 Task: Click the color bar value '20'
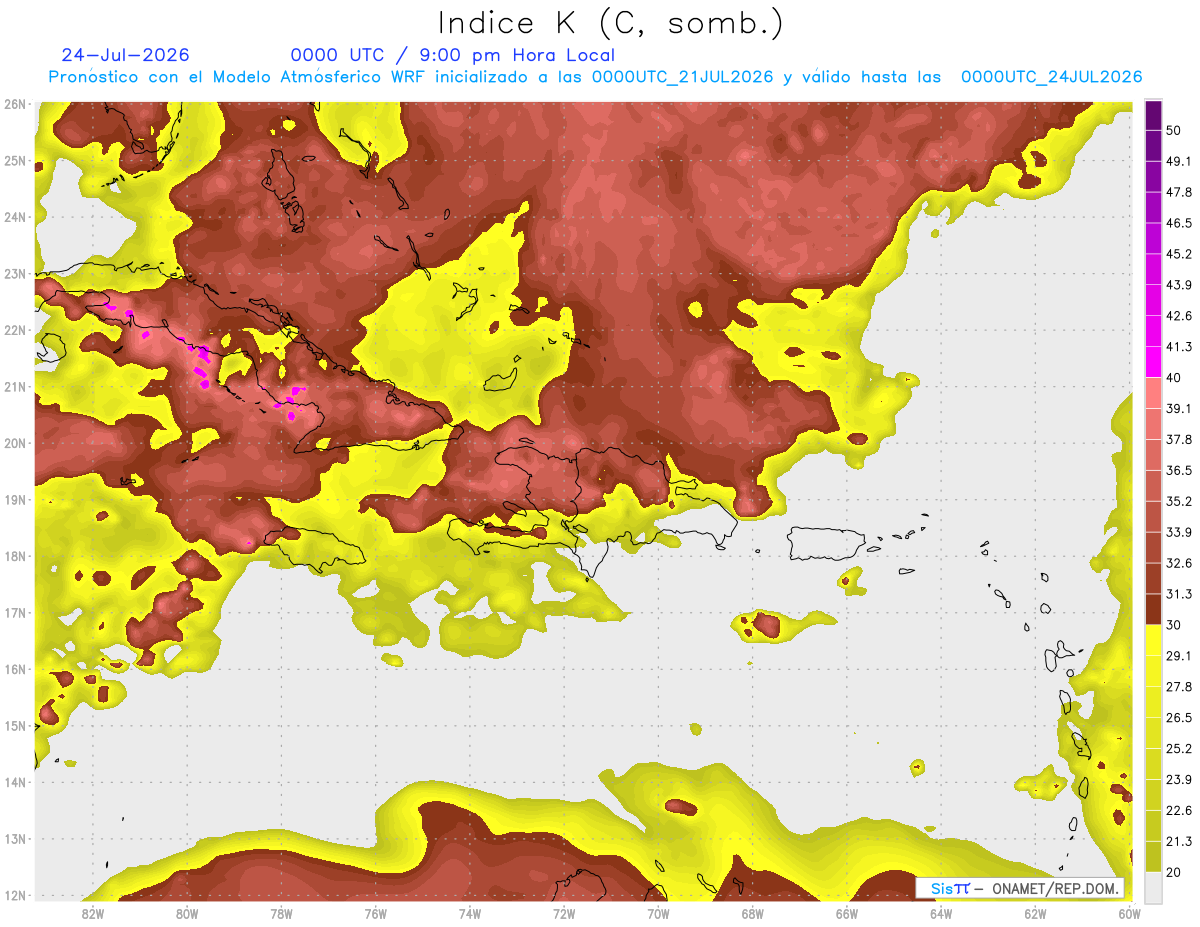tap(1174, 873)
